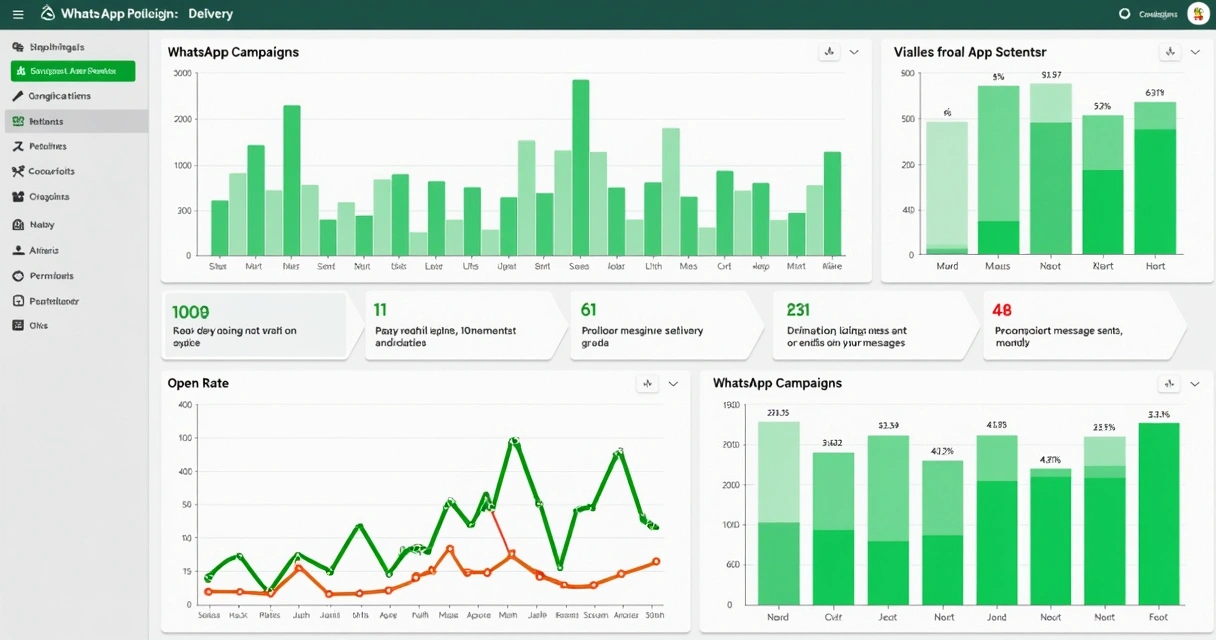The width and height of the screenshot is (1216, 640).
Task: Click the WhatsApp logo in header
Action: [x=47, y=14]
